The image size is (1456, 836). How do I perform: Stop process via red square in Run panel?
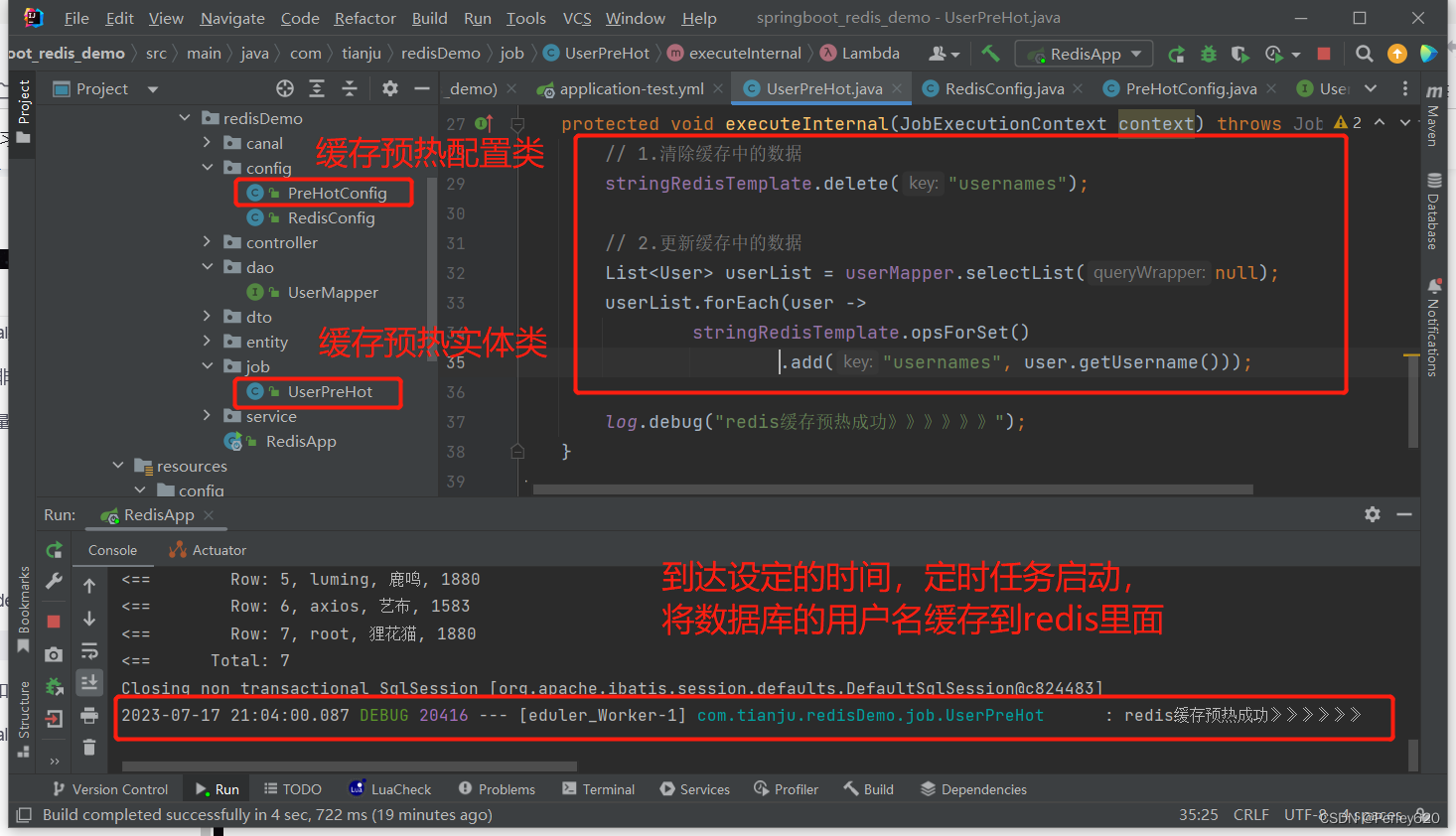[x=54, y=622]
